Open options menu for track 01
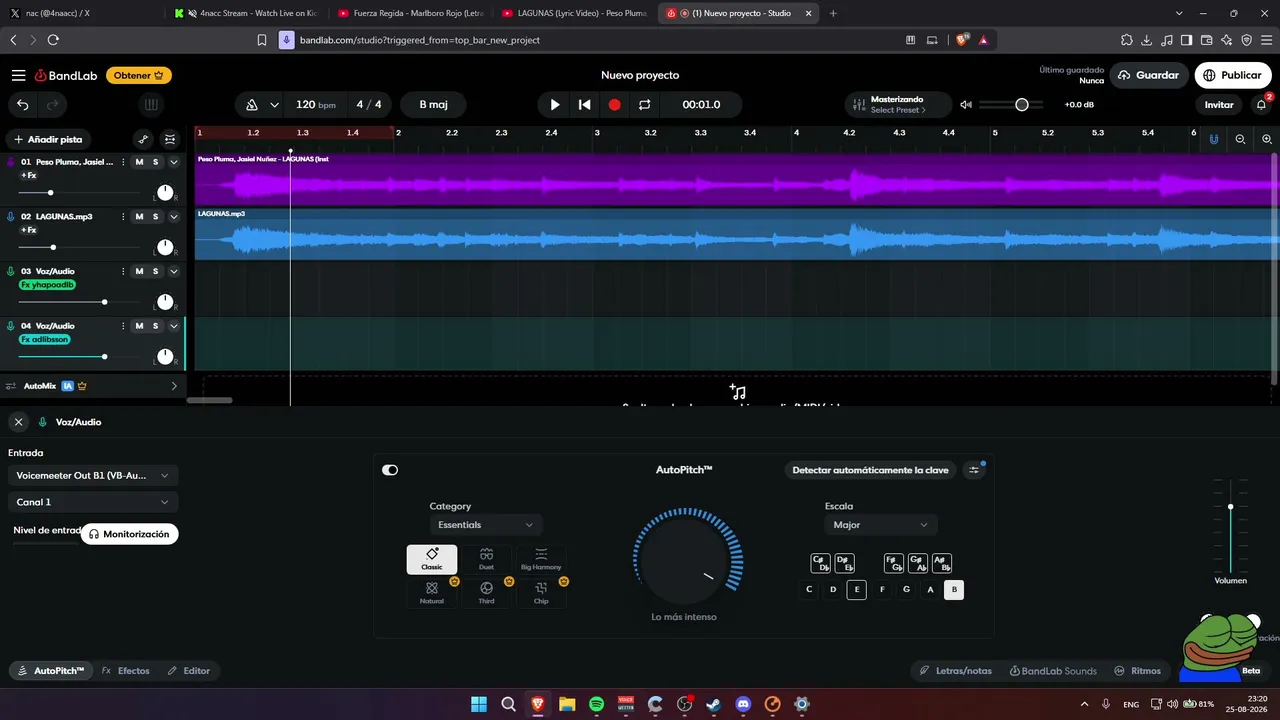 click(x=123, y=162)
